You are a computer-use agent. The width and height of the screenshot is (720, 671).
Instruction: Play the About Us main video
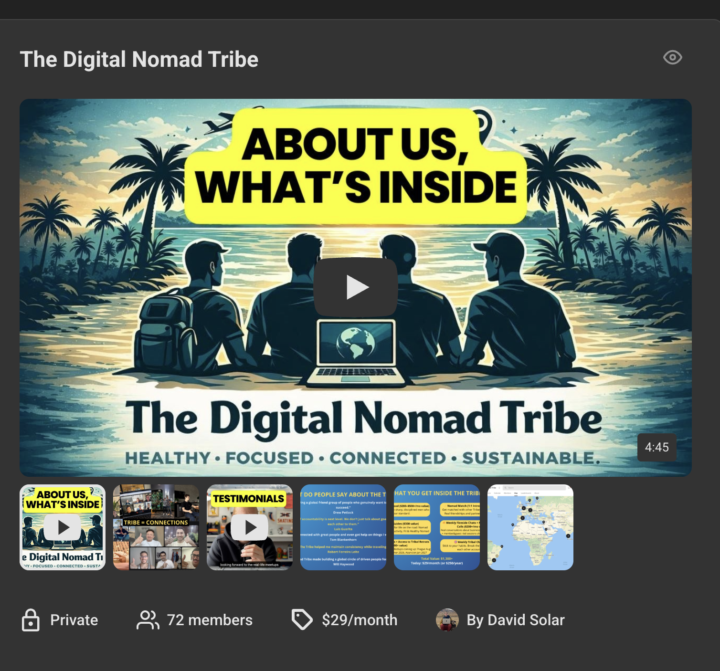[x=356, y=287]
